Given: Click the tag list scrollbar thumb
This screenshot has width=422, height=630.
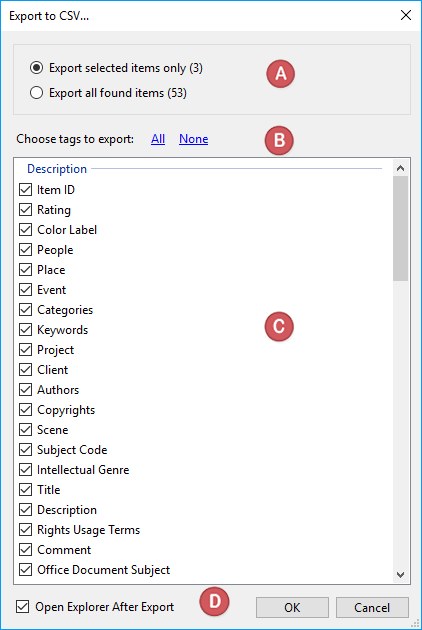Looking at the screenshot, I should point(400,229).
